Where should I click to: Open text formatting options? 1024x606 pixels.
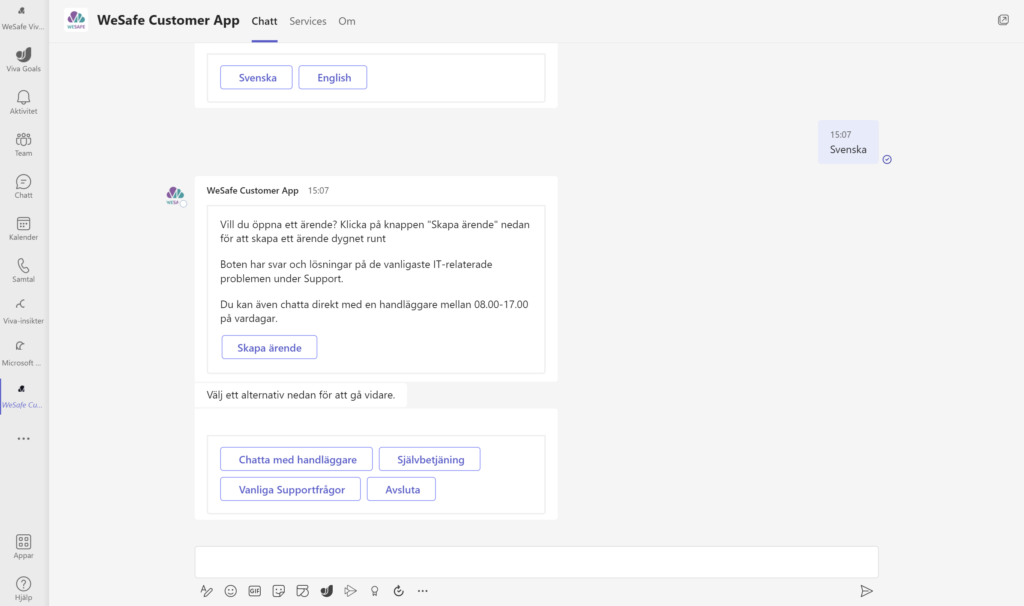207,591
